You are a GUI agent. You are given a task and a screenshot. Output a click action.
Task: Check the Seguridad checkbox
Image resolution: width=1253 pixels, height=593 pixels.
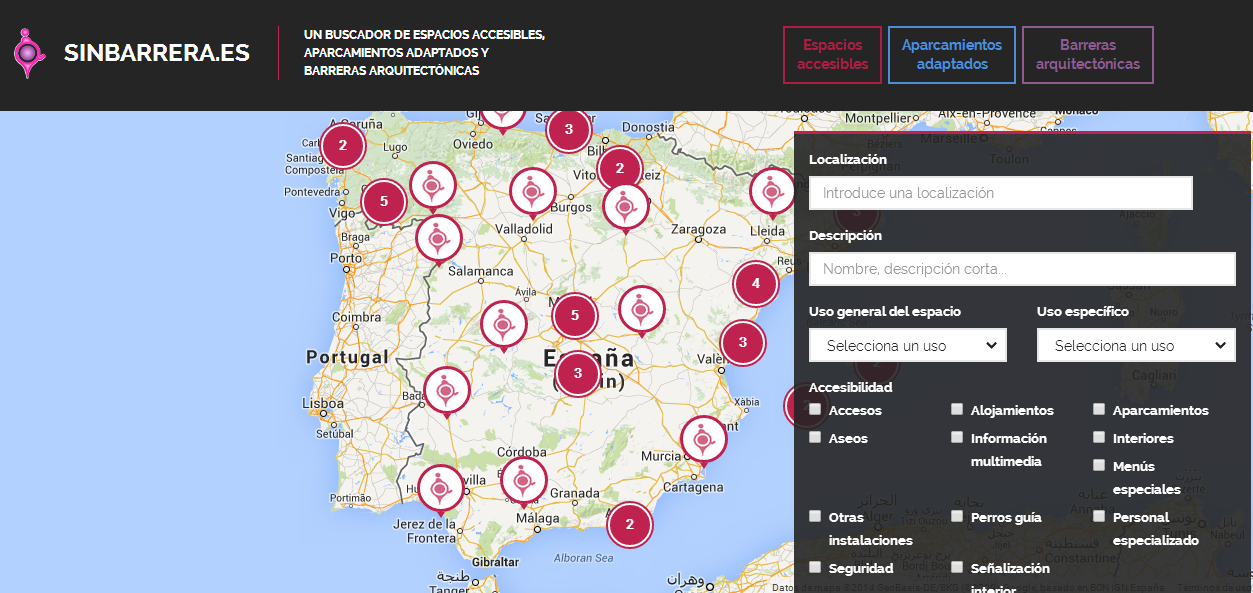click(815, 568)
